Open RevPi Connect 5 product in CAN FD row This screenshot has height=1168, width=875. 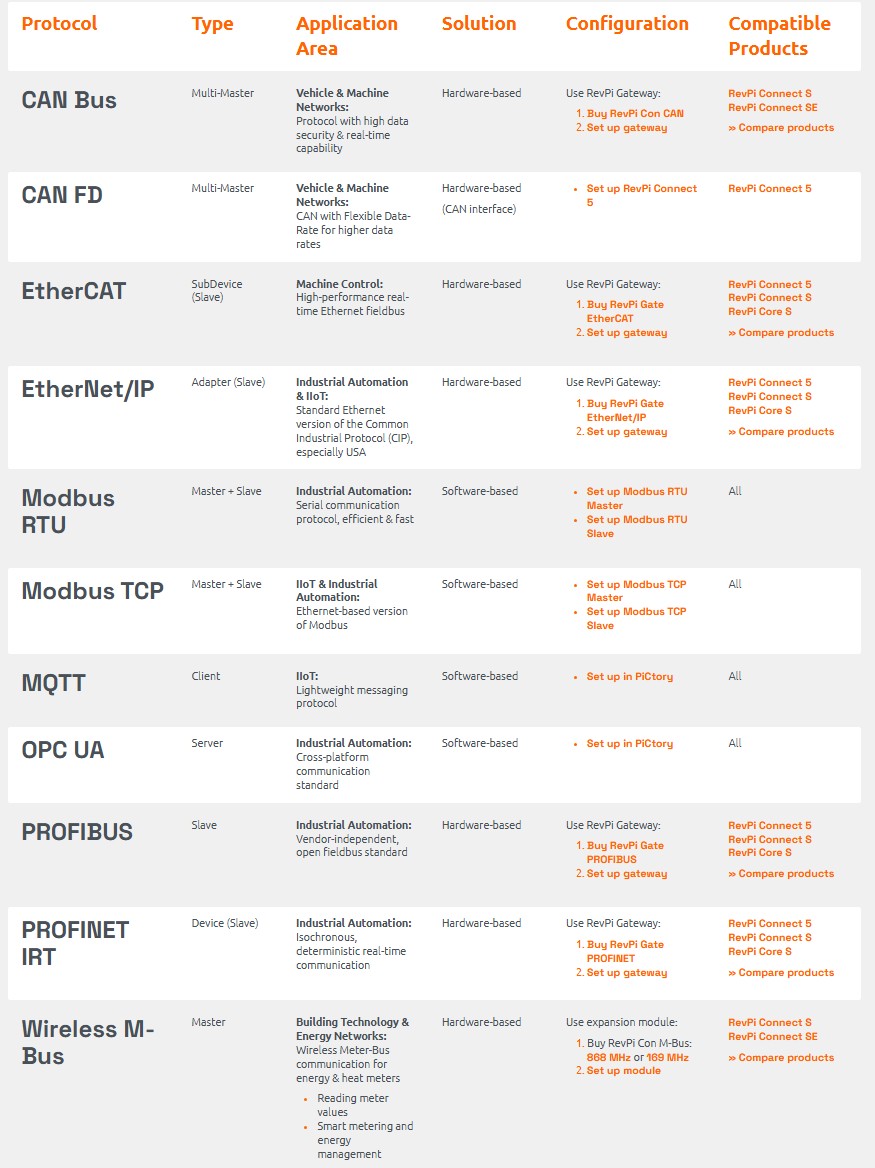tap(769, 188)
